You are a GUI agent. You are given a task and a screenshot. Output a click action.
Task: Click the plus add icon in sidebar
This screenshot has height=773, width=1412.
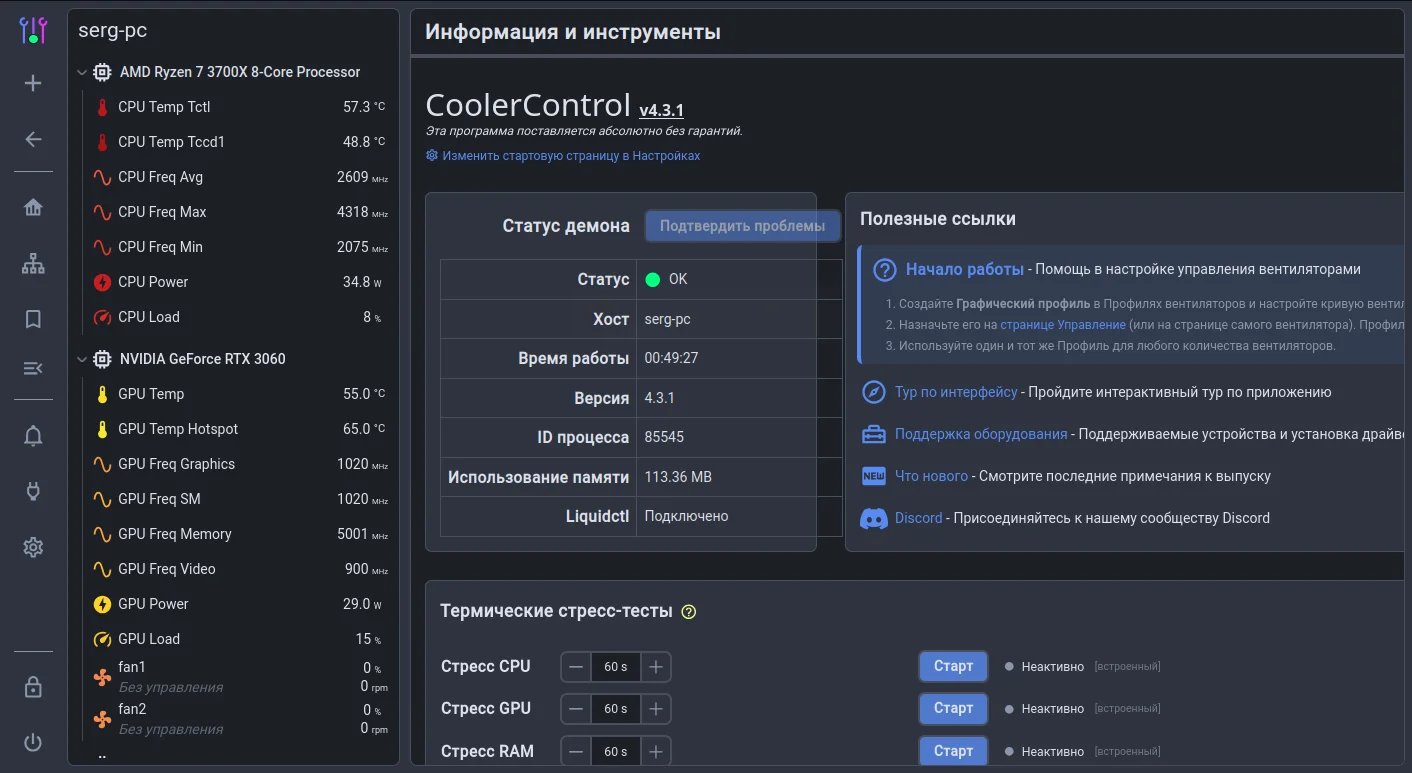(x=33, y=83)
